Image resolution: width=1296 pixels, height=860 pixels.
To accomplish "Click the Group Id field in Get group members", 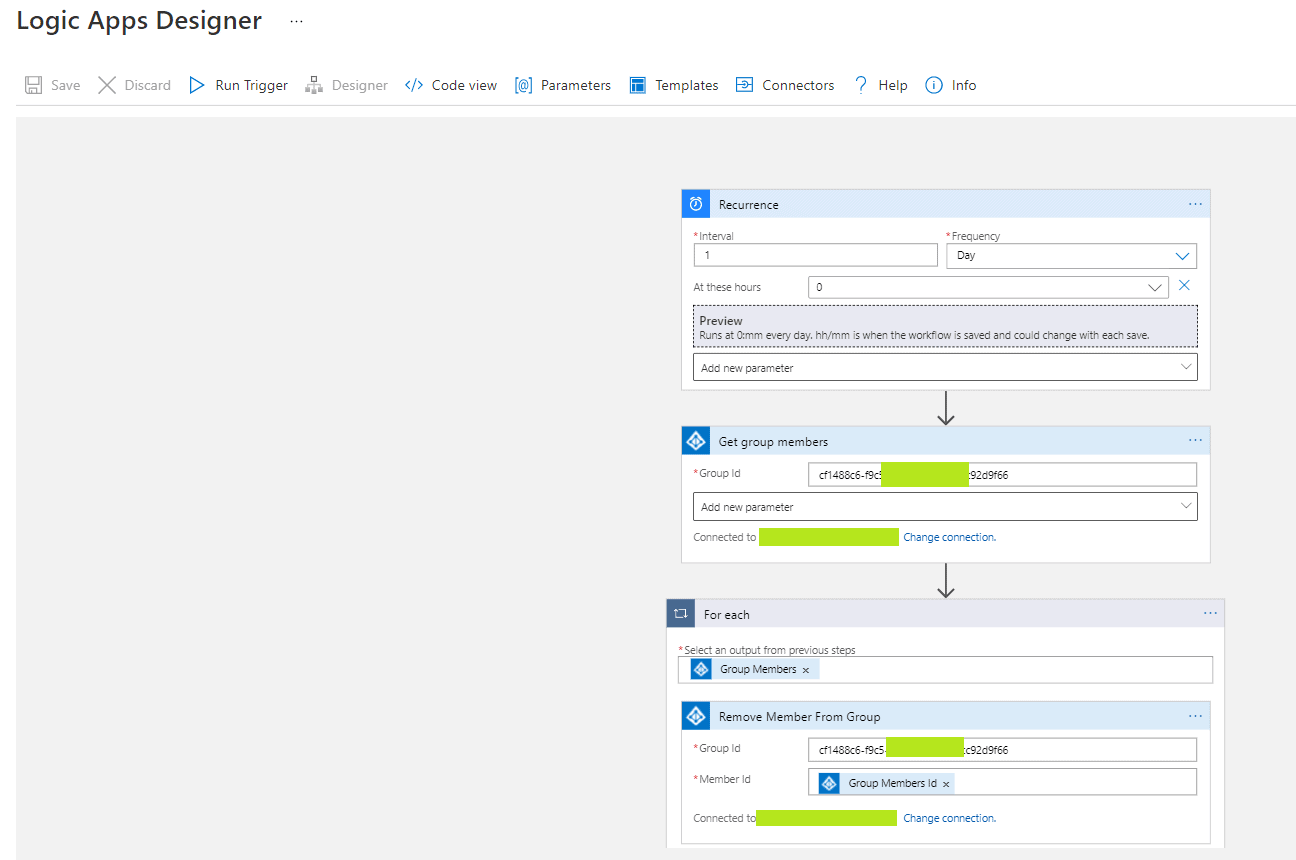I will [x=1002, y=474].
